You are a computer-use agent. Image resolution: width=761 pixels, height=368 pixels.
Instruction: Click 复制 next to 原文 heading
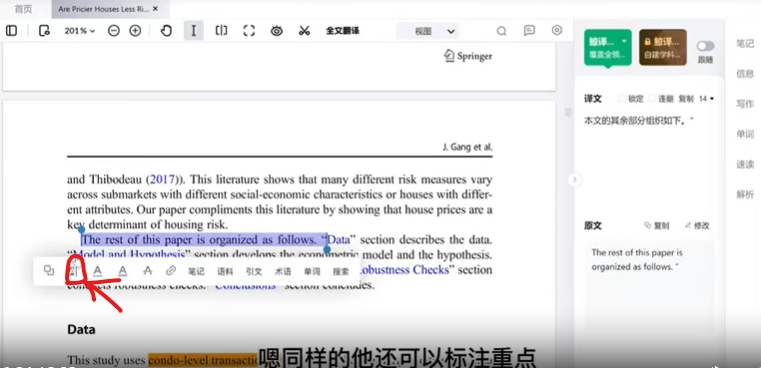pos(657,225)
